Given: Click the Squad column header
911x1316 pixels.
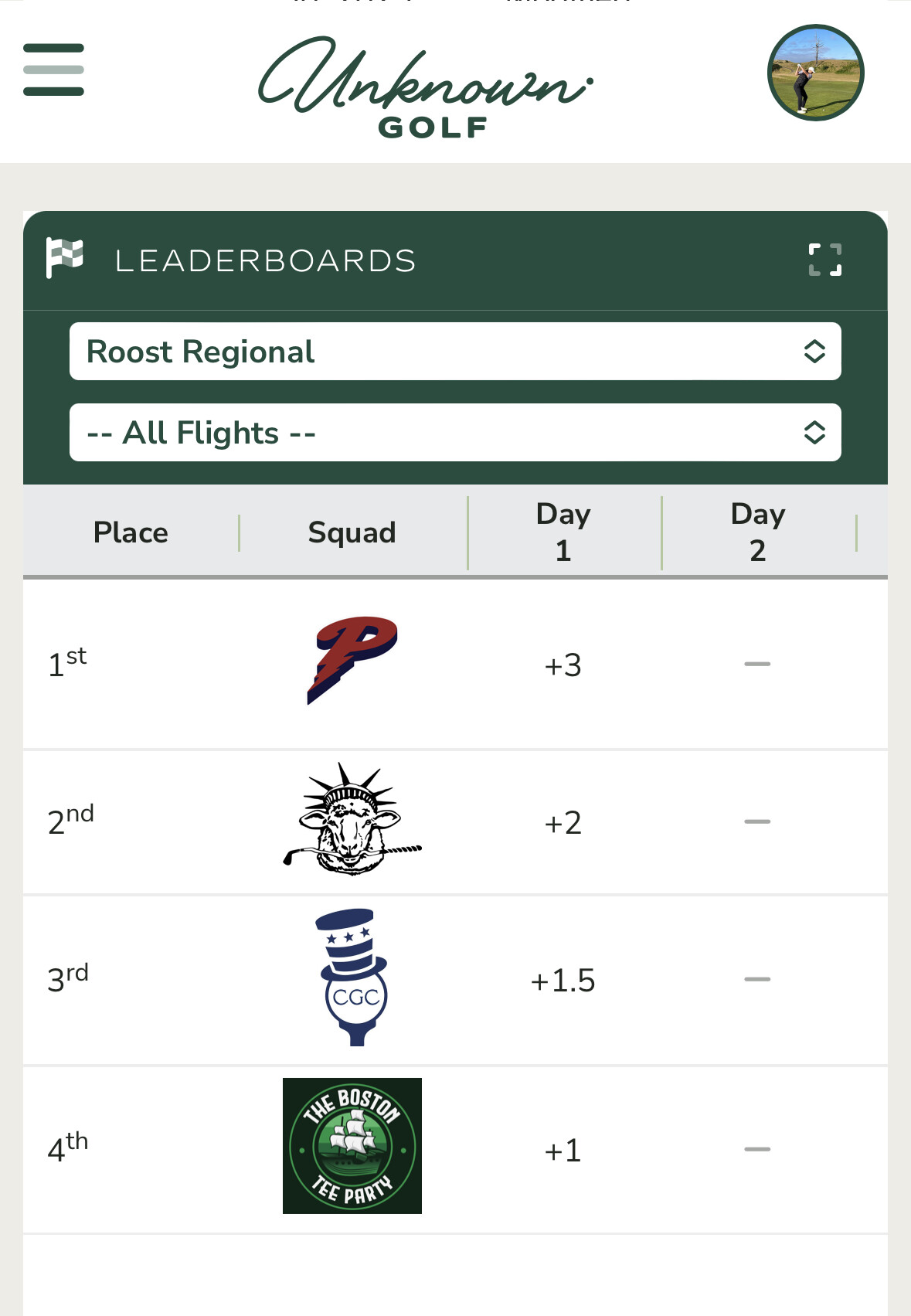Looking at the screenshot, I should pyautogui.click(x=352, y=532).
